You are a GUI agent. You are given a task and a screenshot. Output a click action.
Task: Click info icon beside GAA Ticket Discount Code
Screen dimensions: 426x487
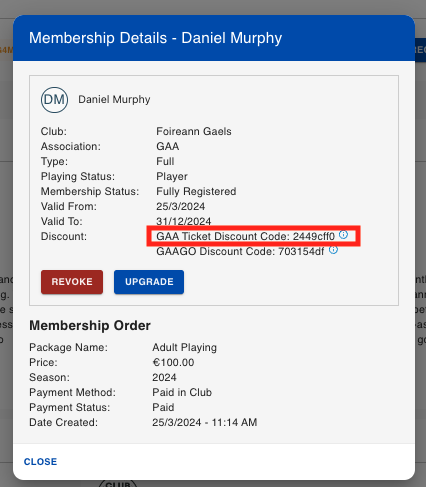[x=343, y=235]
